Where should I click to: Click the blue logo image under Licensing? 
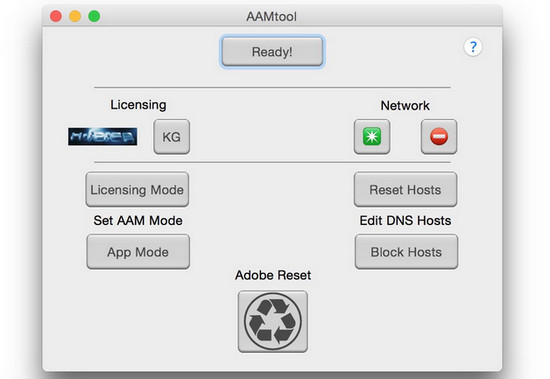tap(102, 137)
